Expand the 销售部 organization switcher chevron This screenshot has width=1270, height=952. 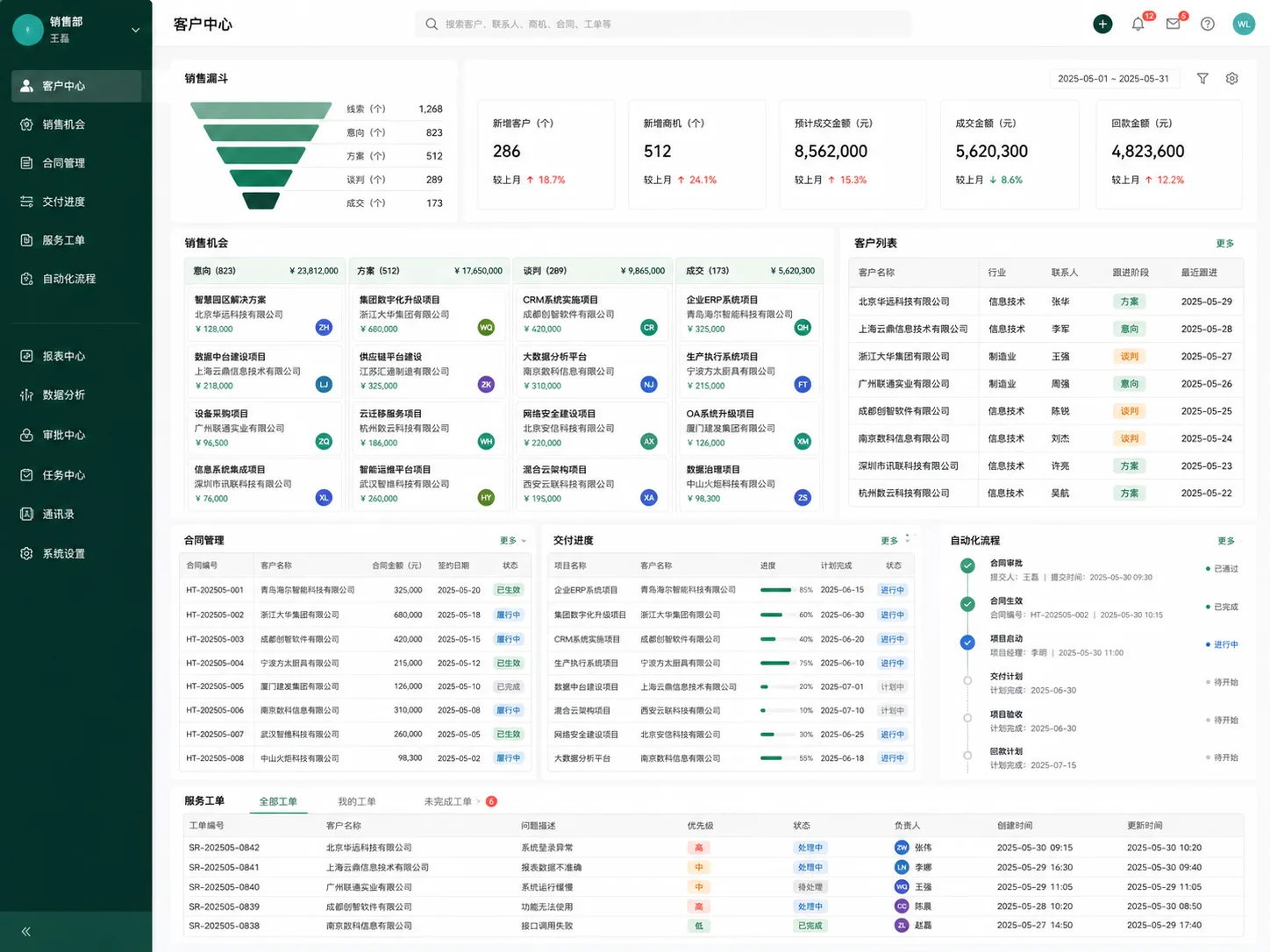coord(135,30)
